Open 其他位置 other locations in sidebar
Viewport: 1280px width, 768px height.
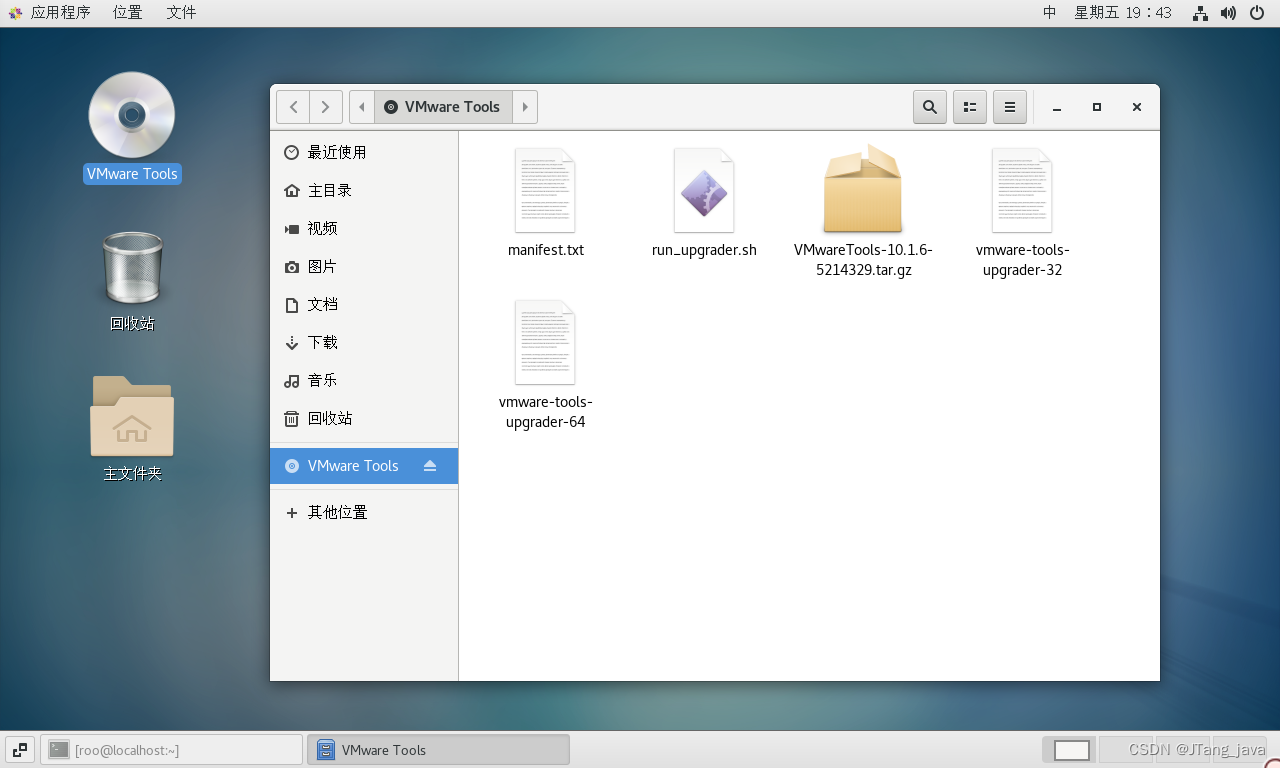[364, 512]
